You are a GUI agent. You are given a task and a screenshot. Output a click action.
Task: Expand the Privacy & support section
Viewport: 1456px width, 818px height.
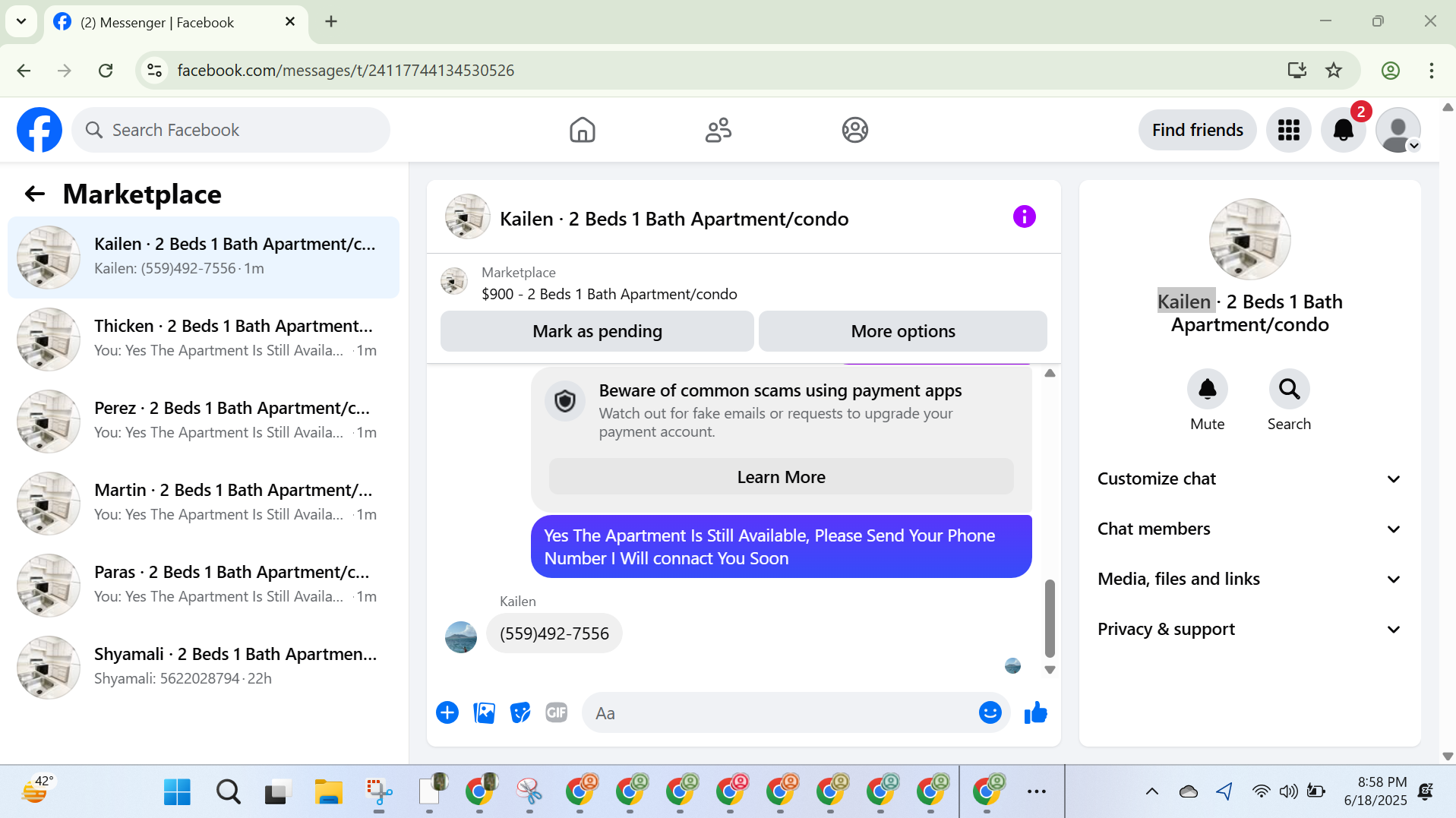(x=1250, y=629)
